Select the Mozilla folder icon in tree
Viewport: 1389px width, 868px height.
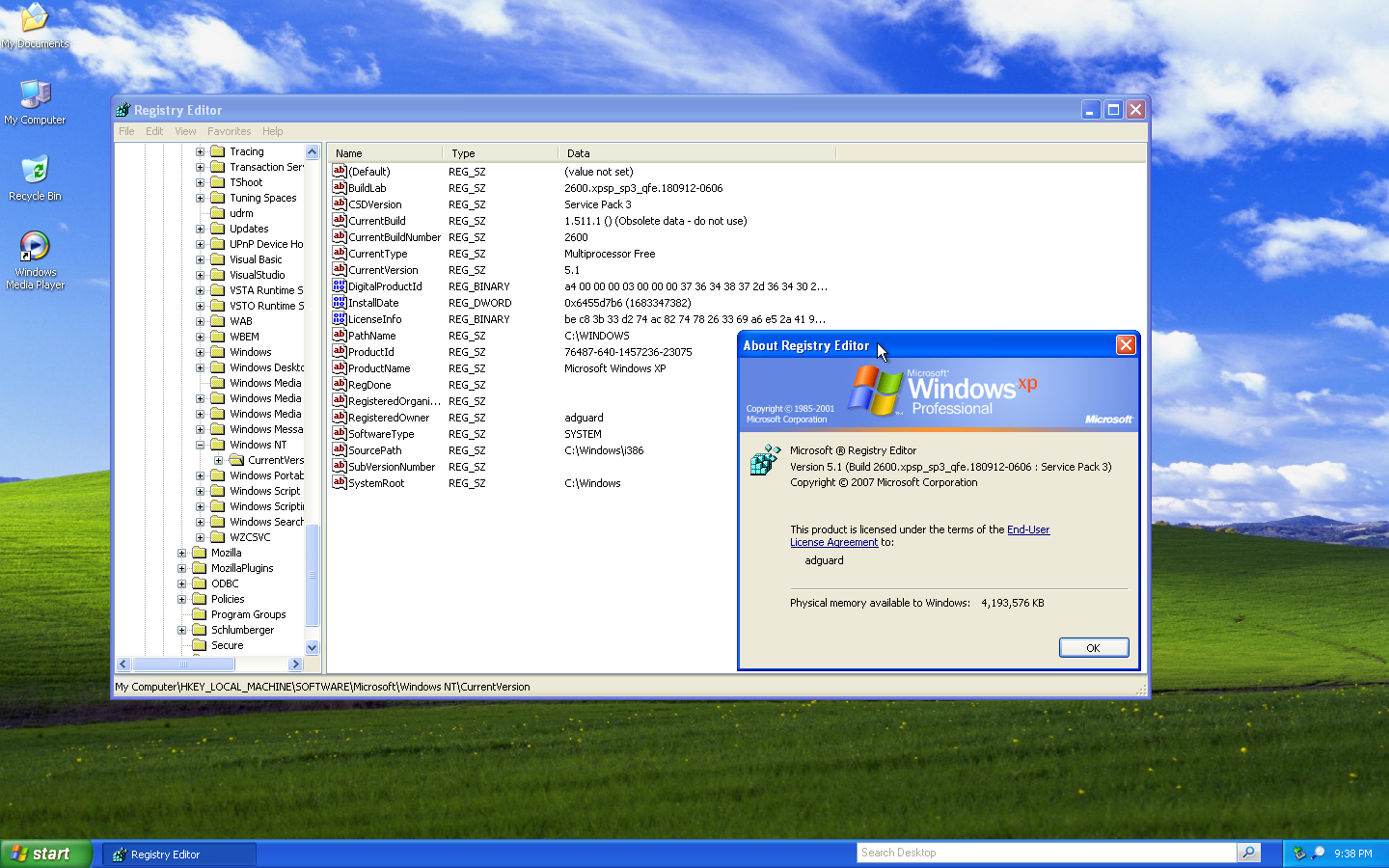(x=200, y=553)
